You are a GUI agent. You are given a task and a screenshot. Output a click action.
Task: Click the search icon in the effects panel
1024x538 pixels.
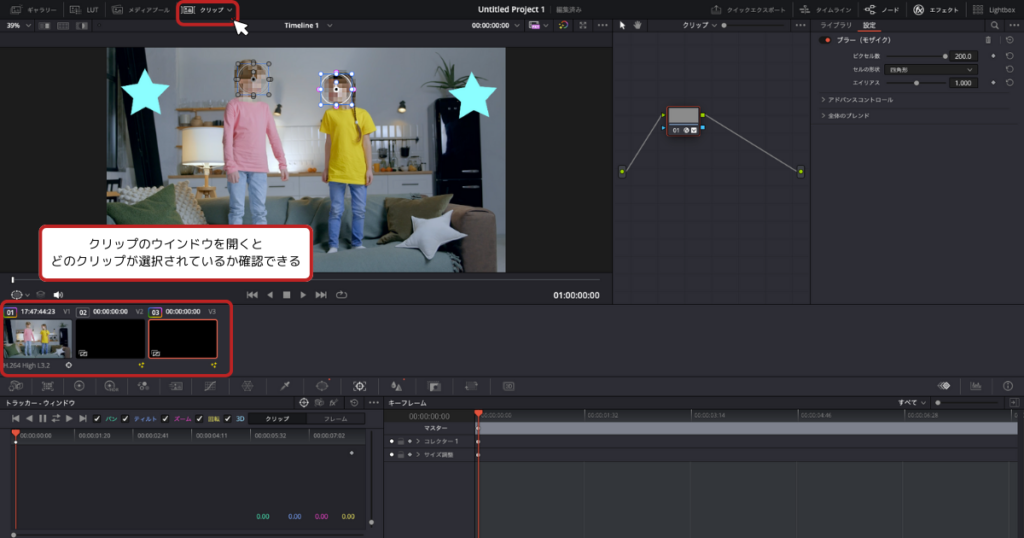[995, 25]
